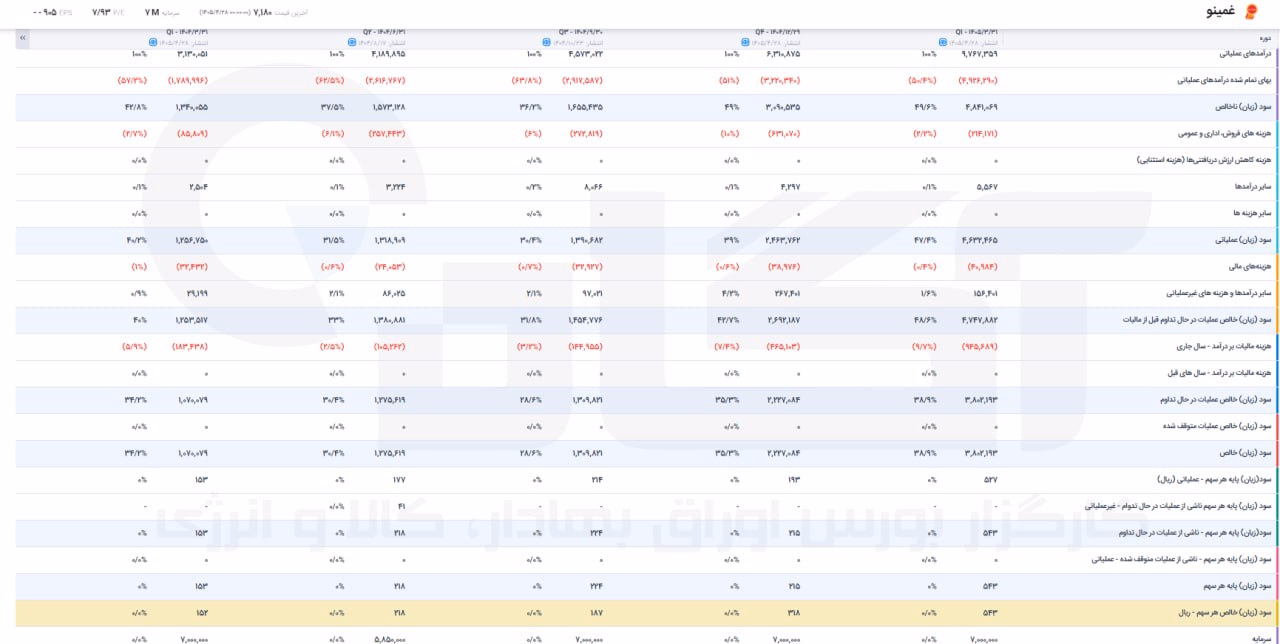The width and height of the screenshot is (1280, 644).
Task: Click the سرمایه row label at bottom
Action: [x=1254, y=636]
